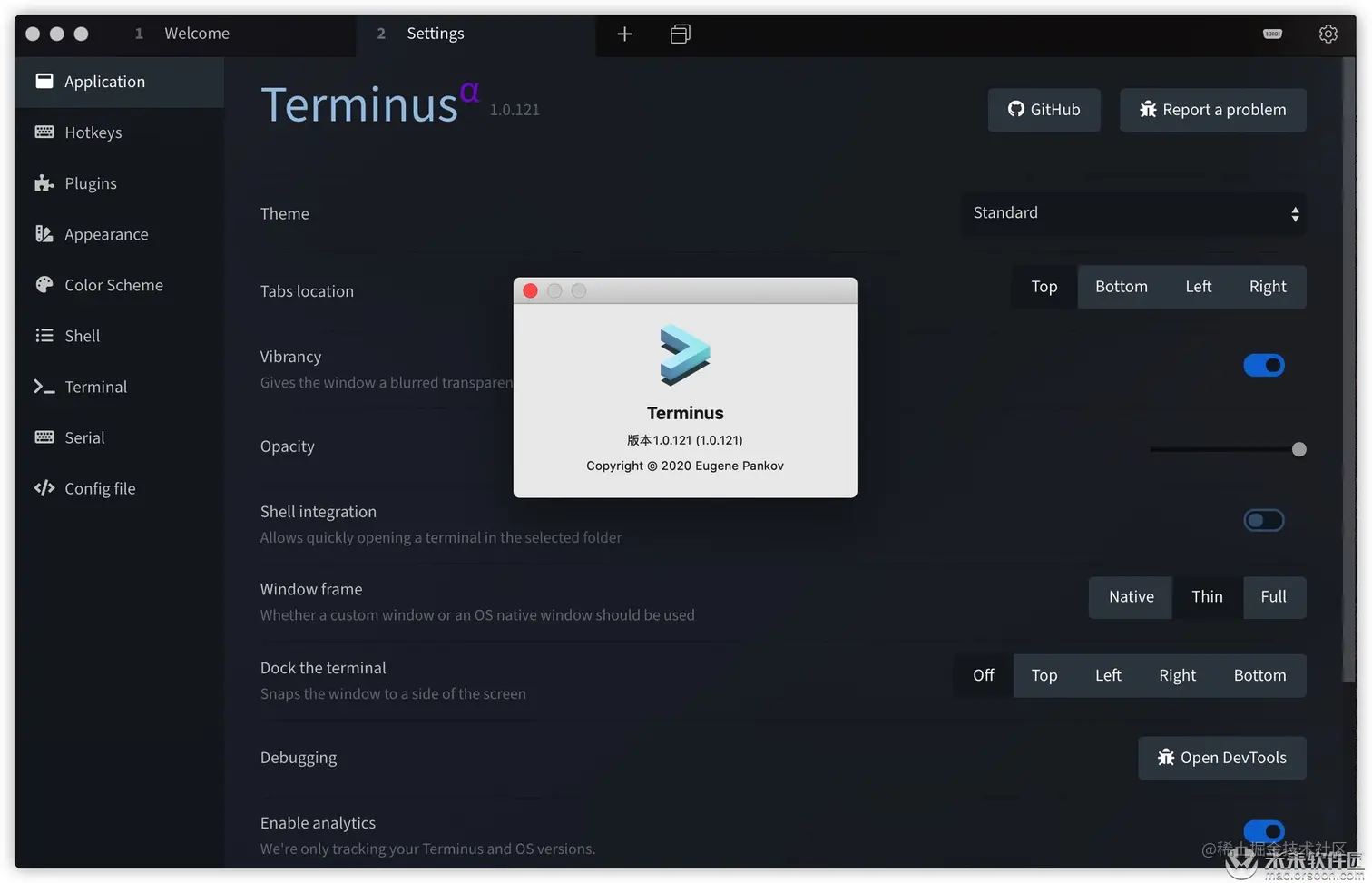
Task: Click the Application window icon
Action: (x=44, y=82)
